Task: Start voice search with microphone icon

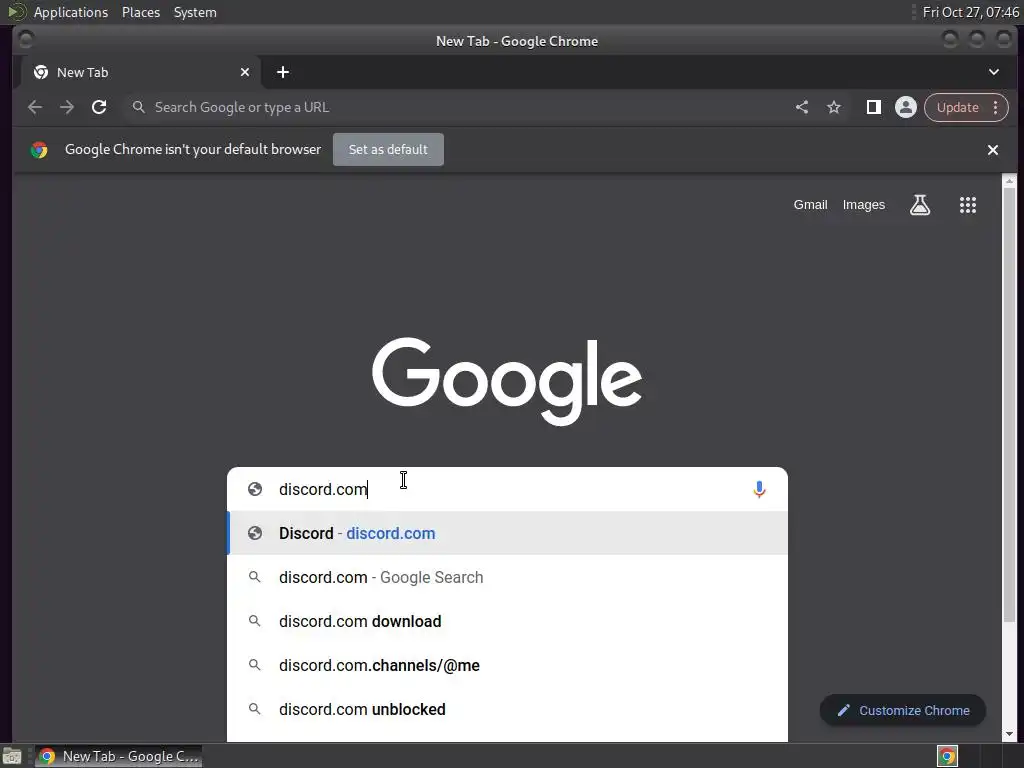Action: 759,489
